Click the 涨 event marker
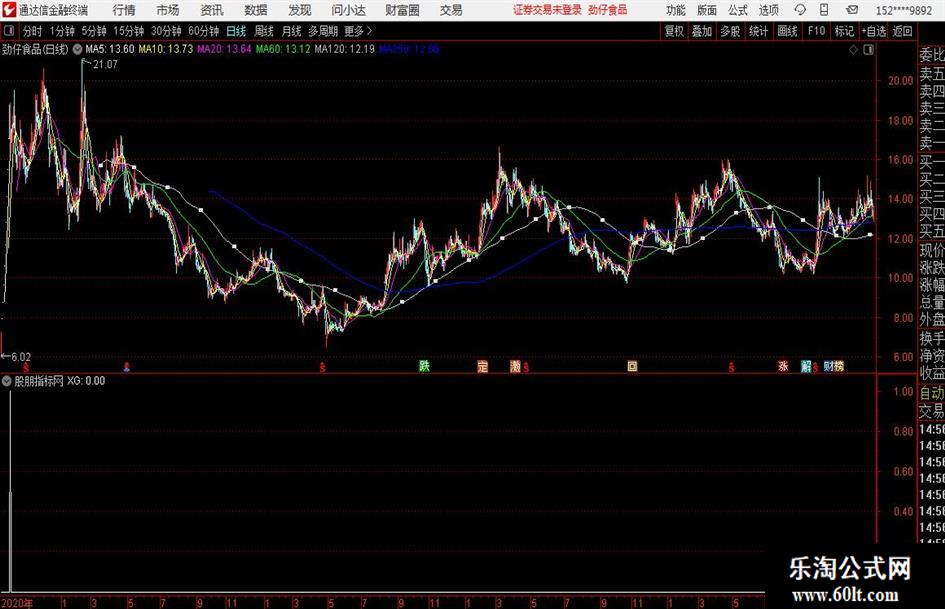This screenshot has width=945, height=609. tap(783, 366)
